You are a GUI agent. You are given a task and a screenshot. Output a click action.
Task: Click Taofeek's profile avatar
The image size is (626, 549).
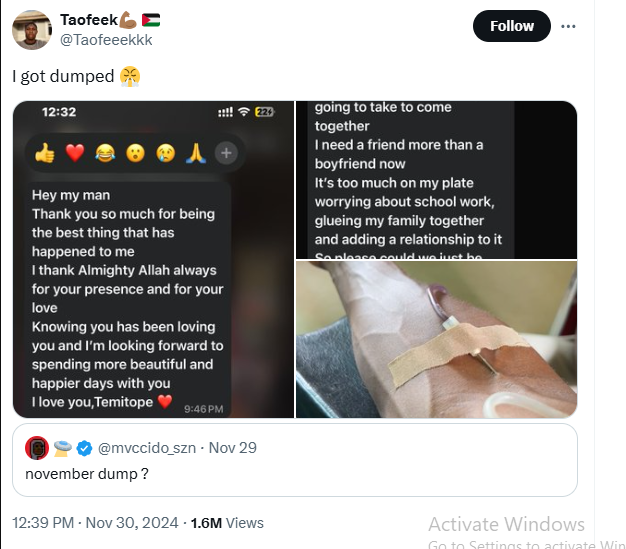click(x=32, y=30)
